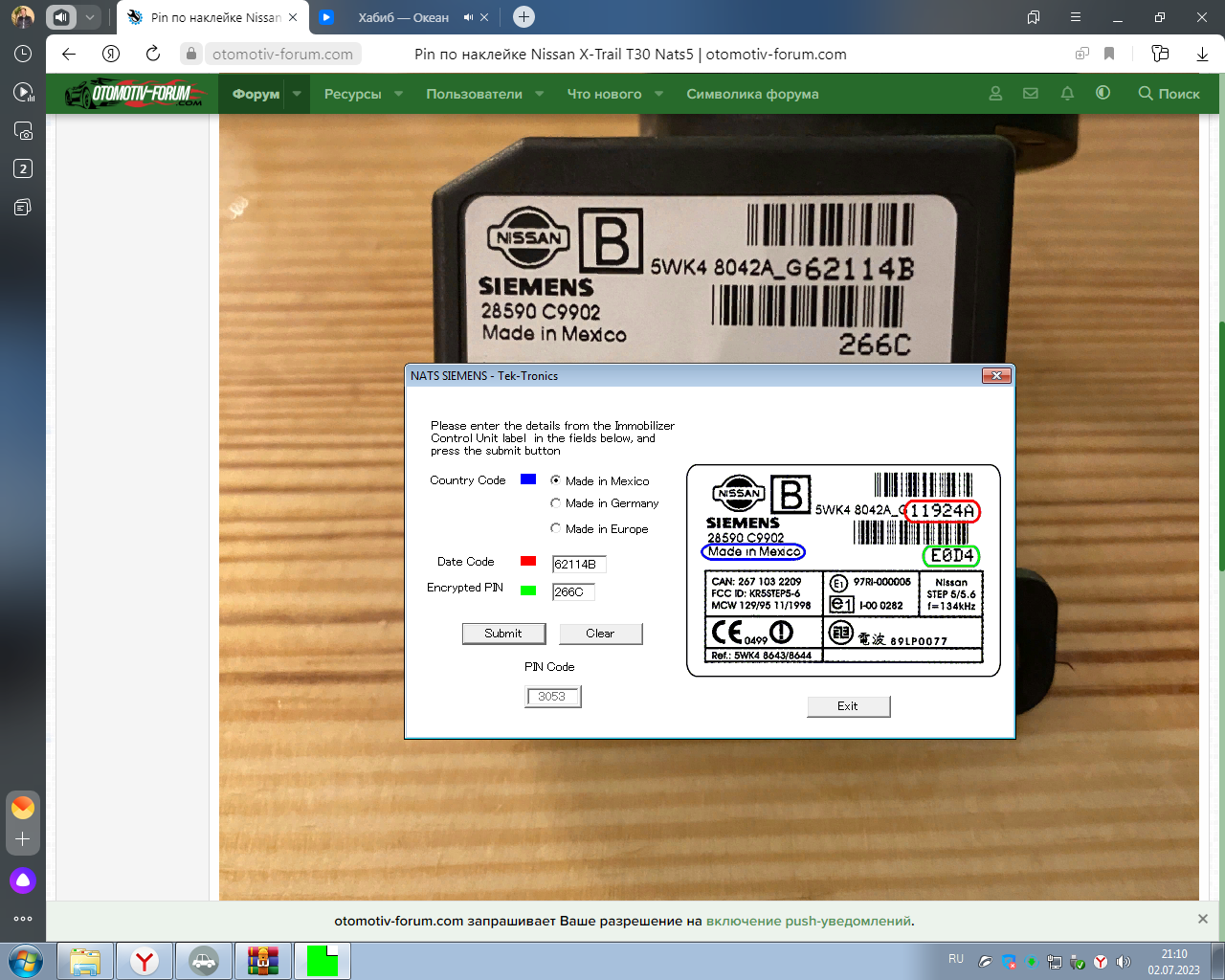Image resolution: width=1225 pixels, height=980 pixels.
Task: Open forum notifications bell
Action: [1067, 94]
